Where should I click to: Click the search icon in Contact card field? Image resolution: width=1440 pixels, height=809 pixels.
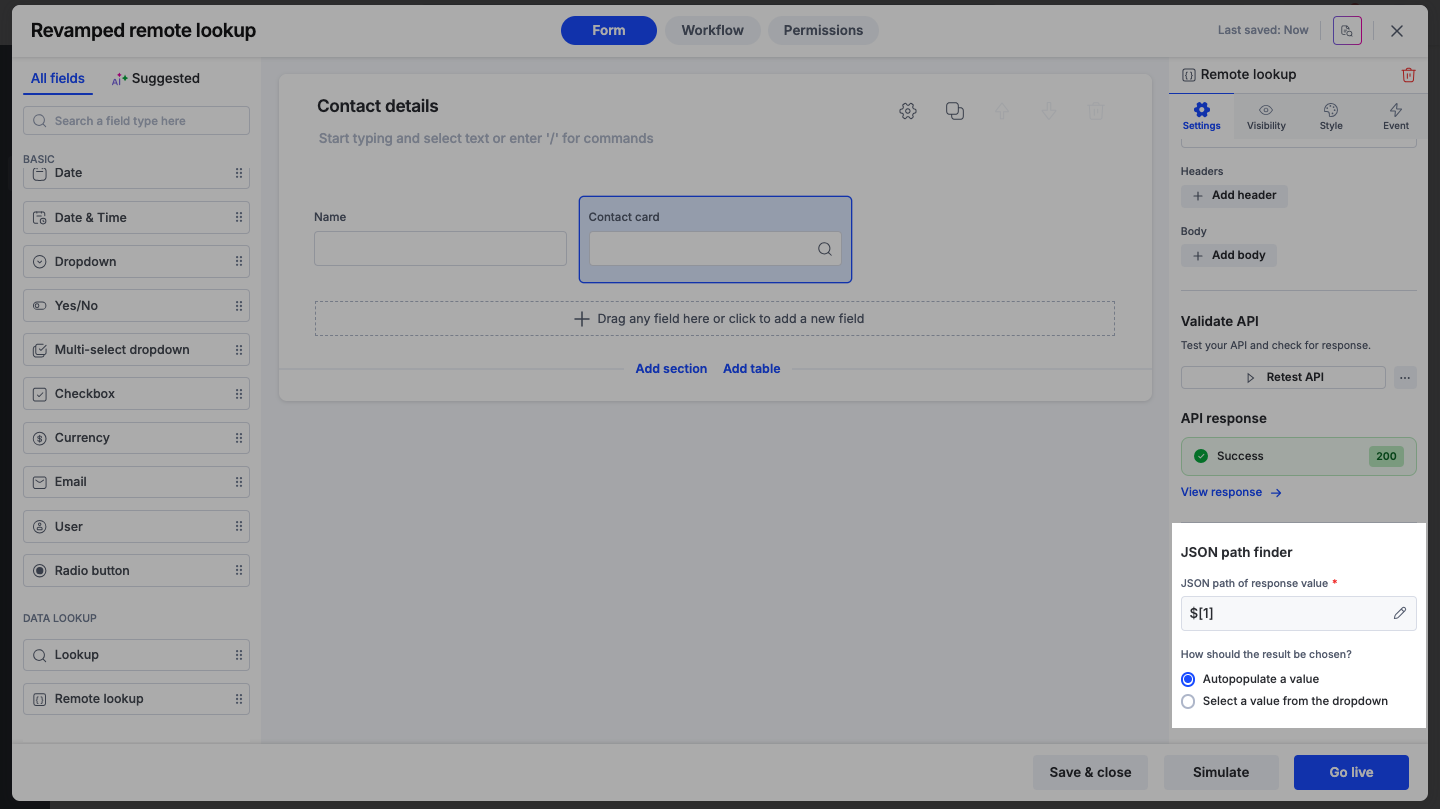pyautogui.click(x=824, y=249)
